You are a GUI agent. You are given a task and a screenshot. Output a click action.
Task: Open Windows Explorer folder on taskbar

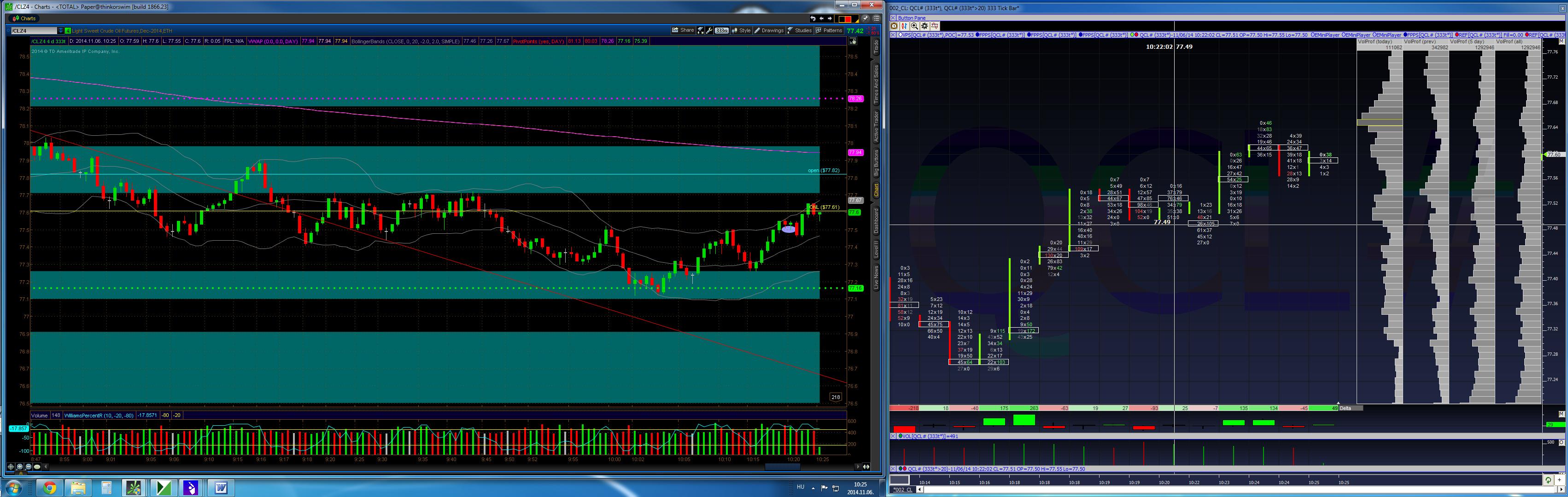click(x=78, y=488)
